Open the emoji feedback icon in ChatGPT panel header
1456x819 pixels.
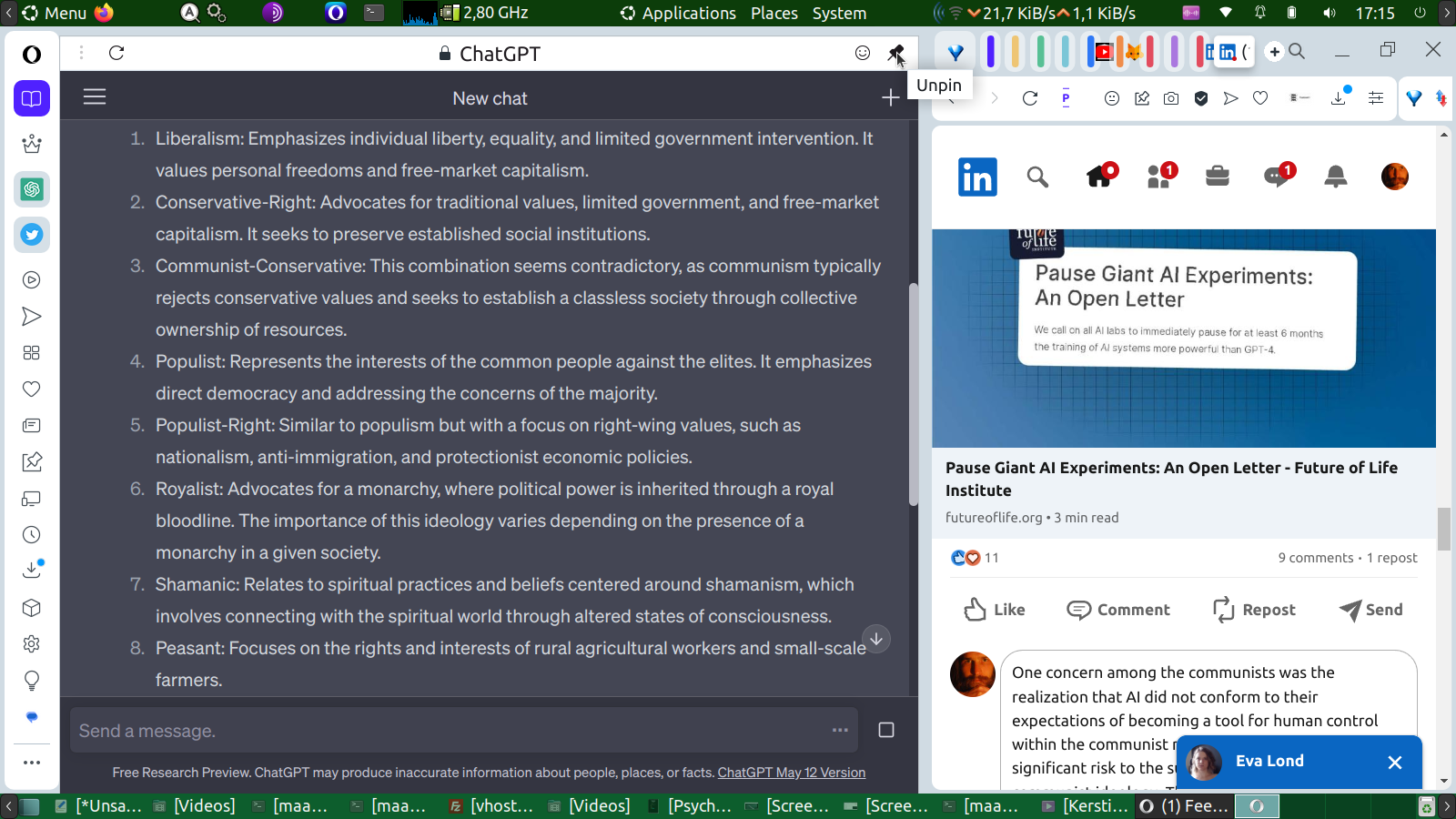point(863,53)
